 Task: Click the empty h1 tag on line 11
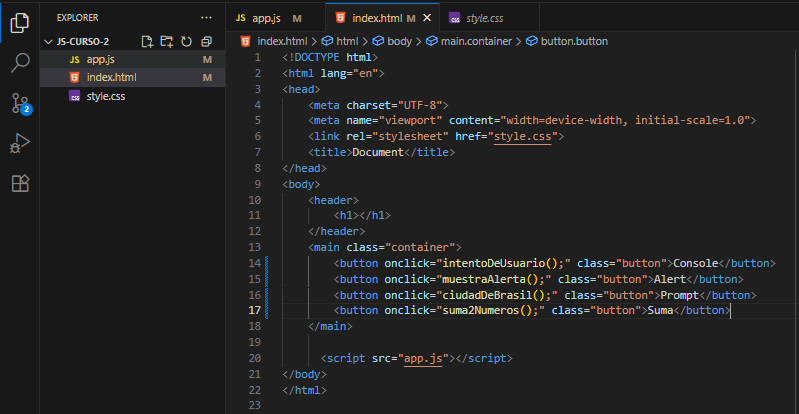point(362,216)
